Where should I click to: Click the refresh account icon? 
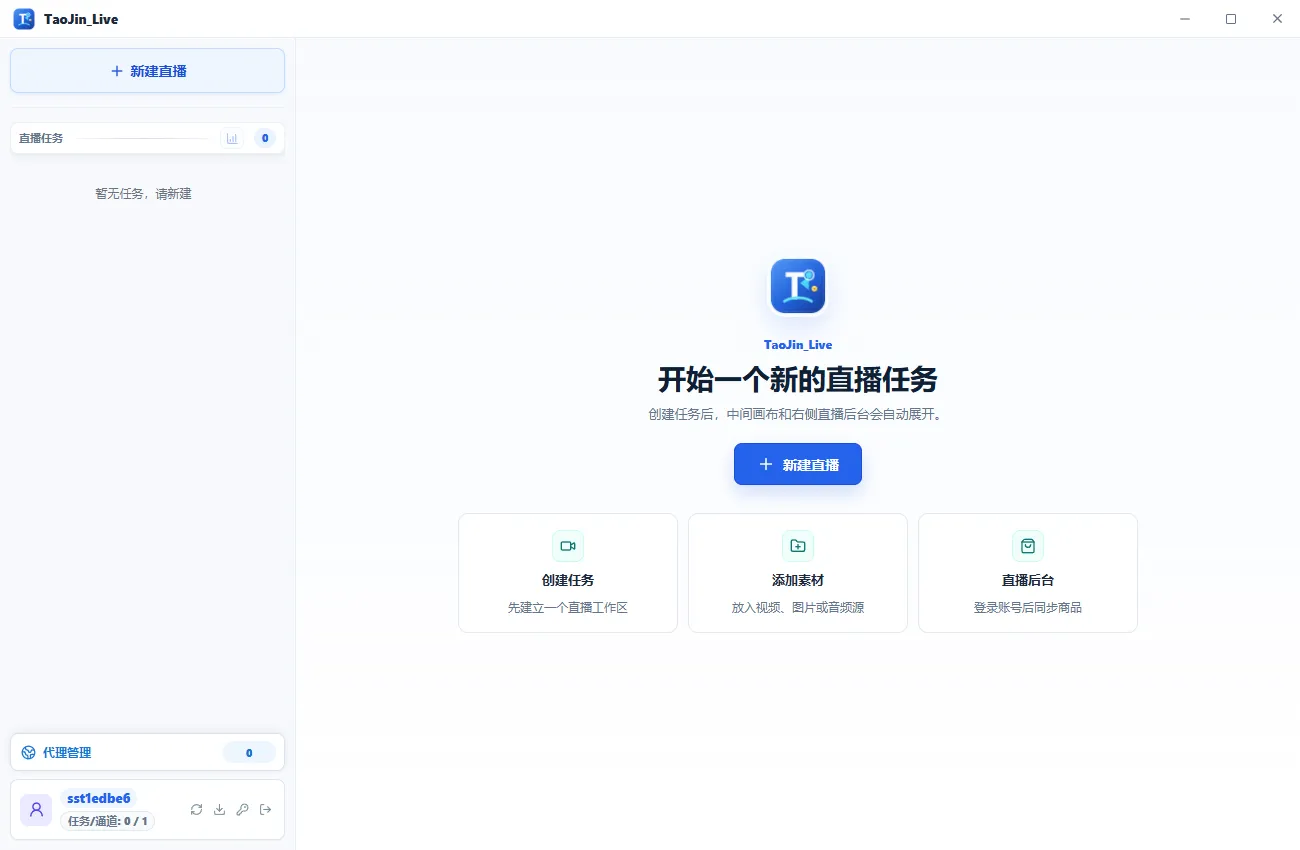(196, 809)
